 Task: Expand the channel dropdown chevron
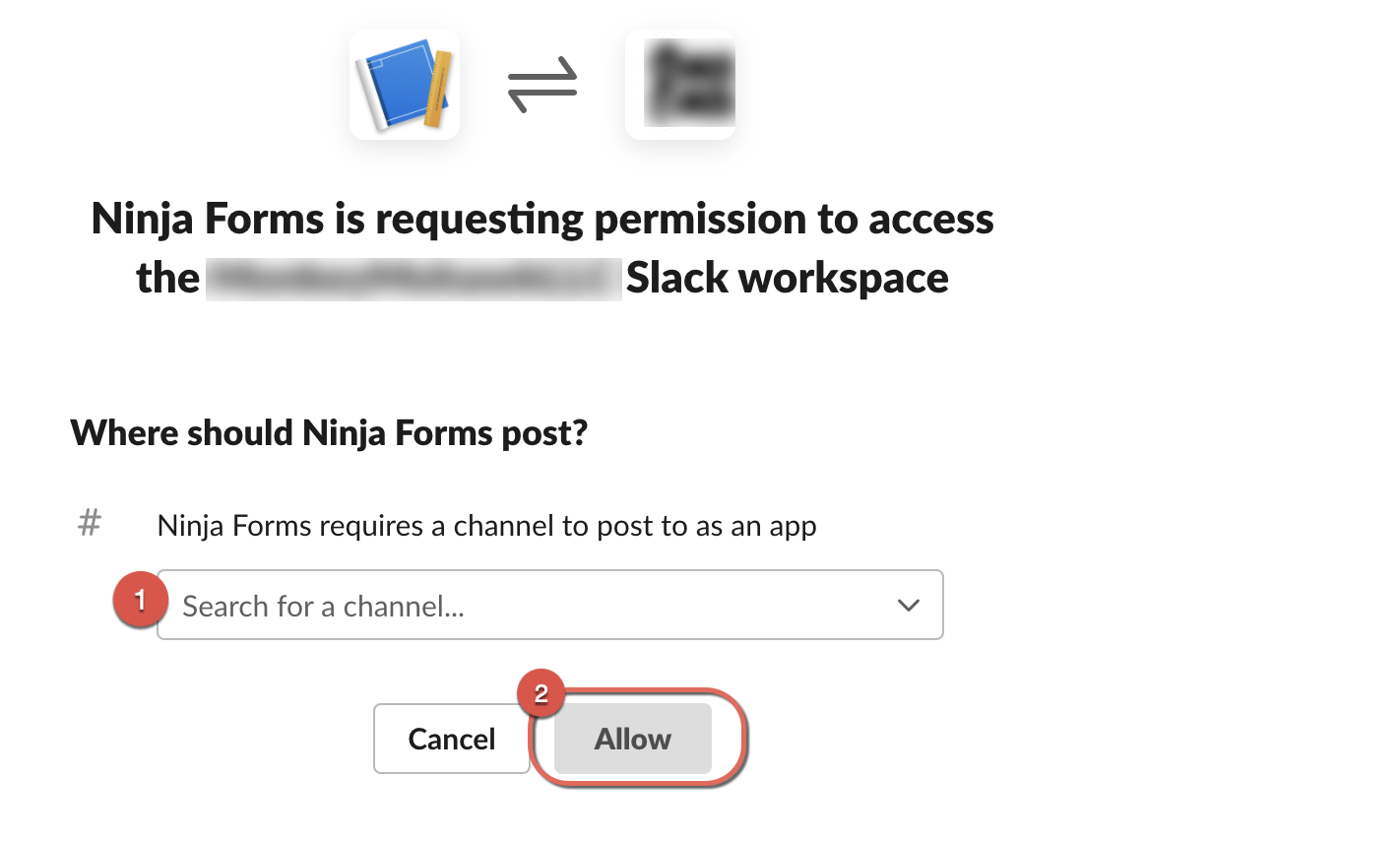click(x=909, y=605)
